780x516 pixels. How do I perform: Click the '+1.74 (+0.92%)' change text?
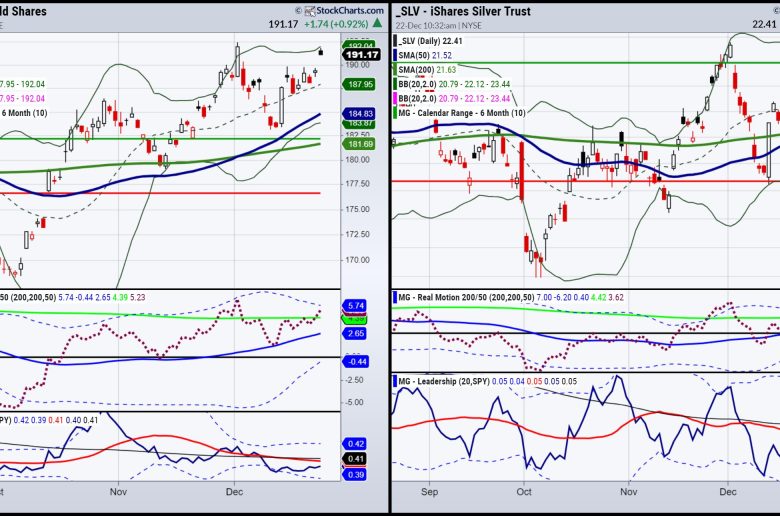click(x=336, y=24)
